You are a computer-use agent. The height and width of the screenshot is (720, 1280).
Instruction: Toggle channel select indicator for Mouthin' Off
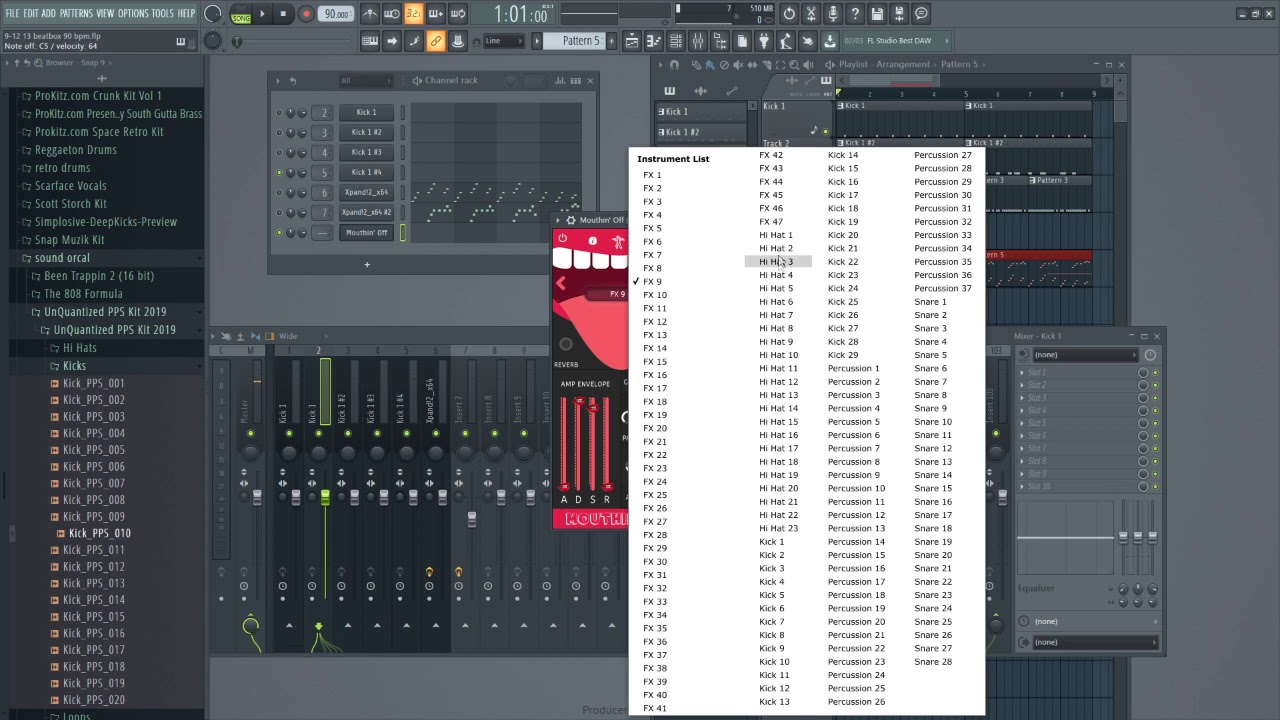[x=403, y=233]
